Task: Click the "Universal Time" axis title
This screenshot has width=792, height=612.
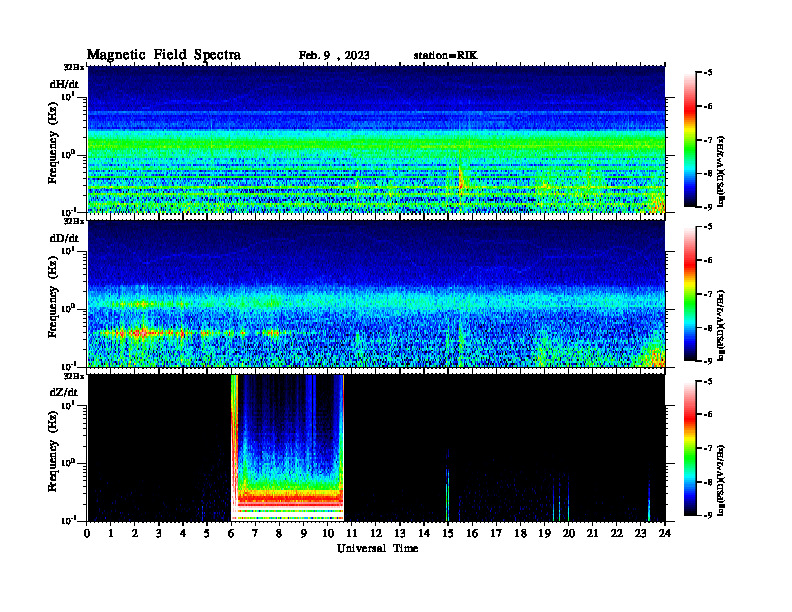Action: pyautogui.click(x=377, y=548)
